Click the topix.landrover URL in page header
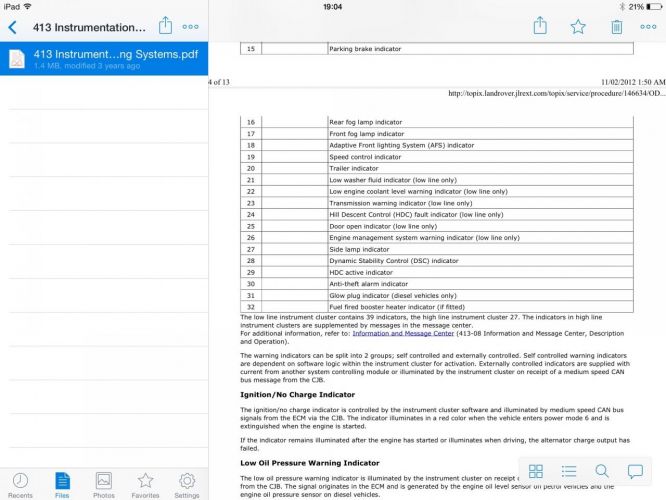This screenshot has width=666, height=500. pyautogui.click(x=555, y=93)
